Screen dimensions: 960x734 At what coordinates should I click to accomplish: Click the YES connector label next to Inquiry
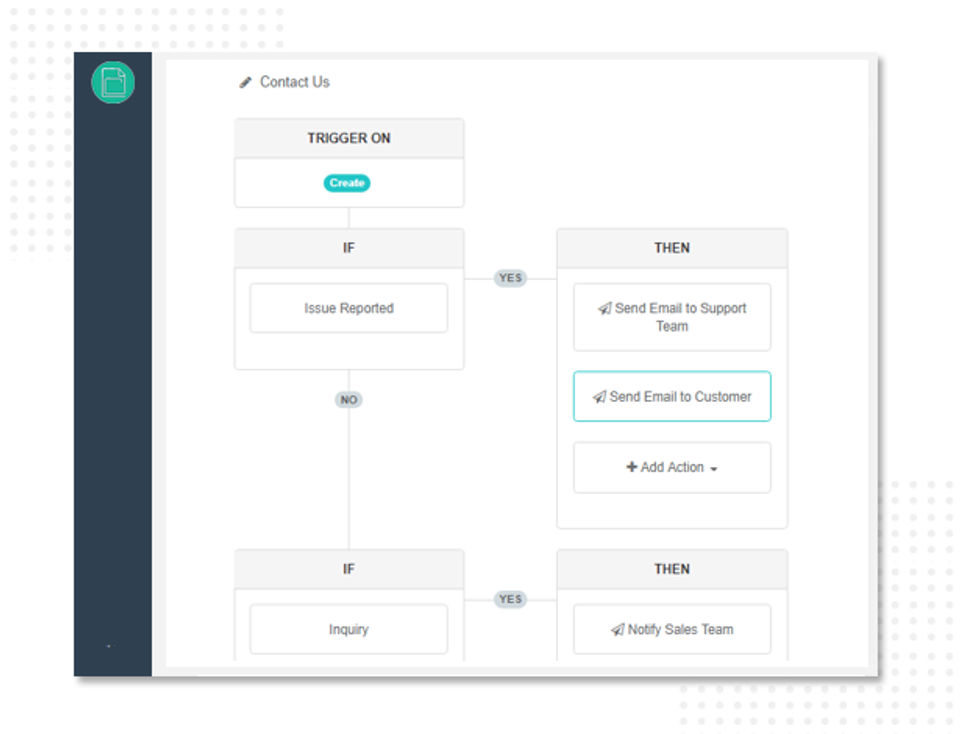(510, 599)
